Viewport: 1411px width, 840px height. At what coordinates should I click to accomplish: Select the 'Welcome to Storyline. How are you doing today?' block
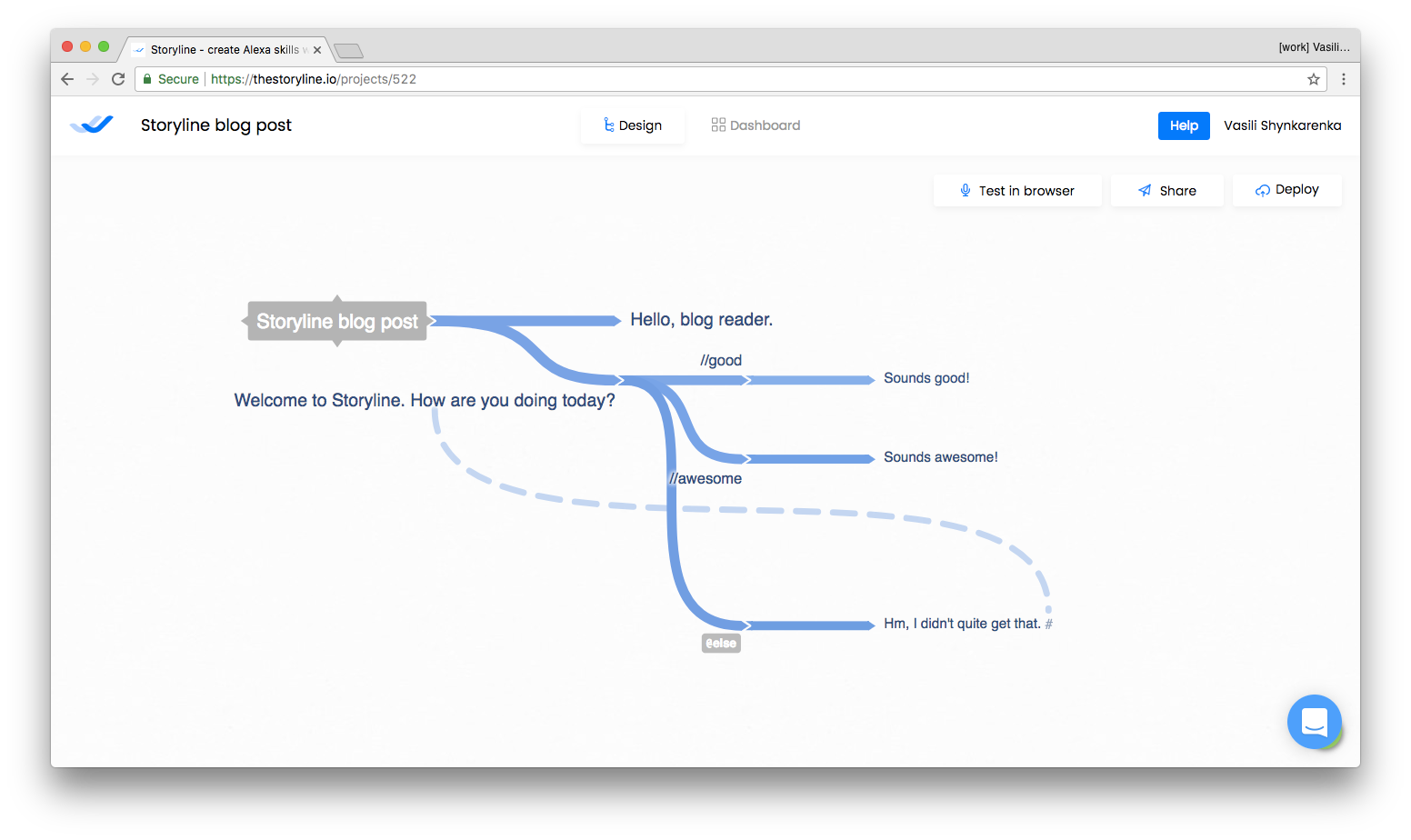(425, 400)
